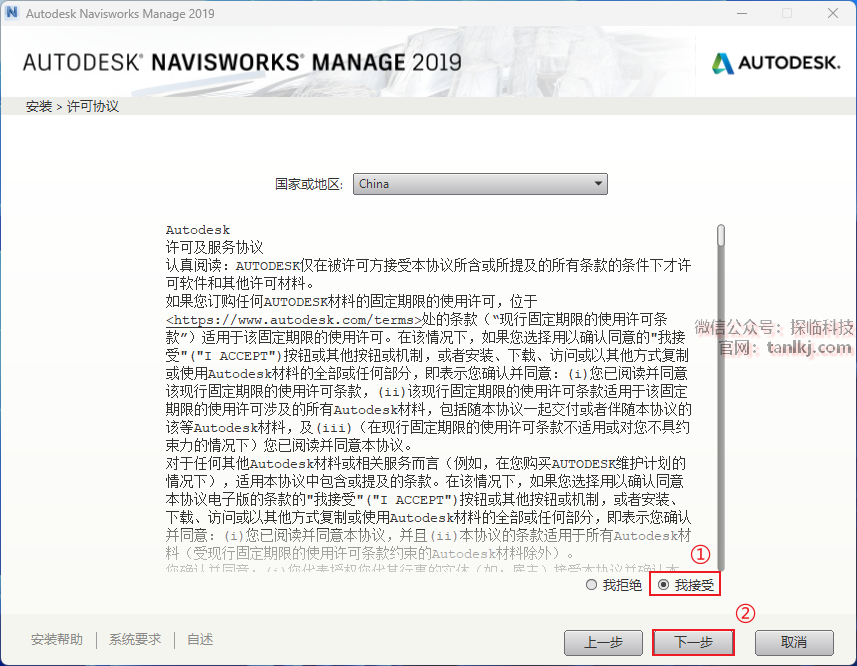This screenshot has width=857, height=666.
Task: Close the Navisworks installer window
Action: coord(832,13)
